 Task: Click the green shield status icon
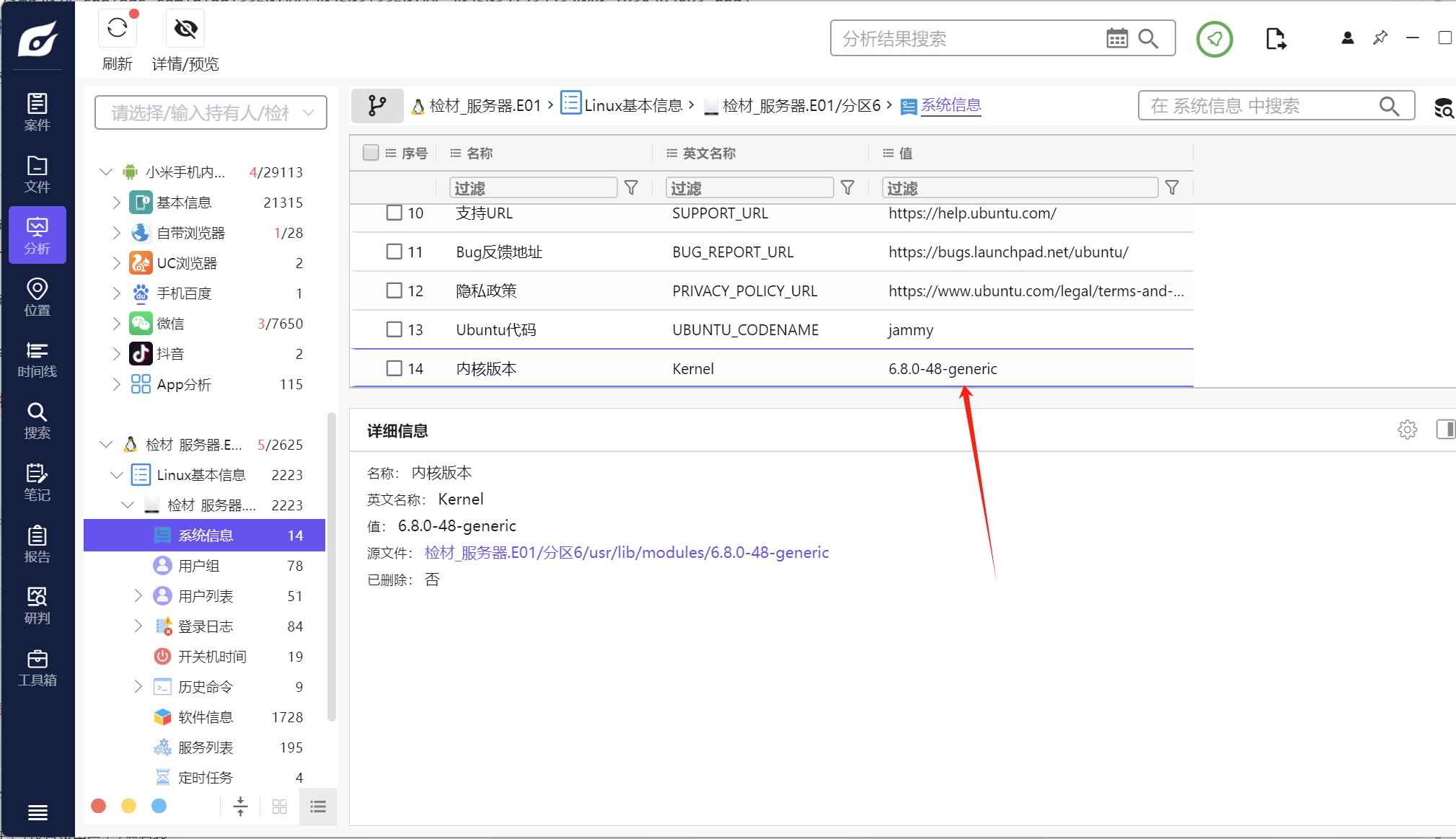pos(1214,39)
